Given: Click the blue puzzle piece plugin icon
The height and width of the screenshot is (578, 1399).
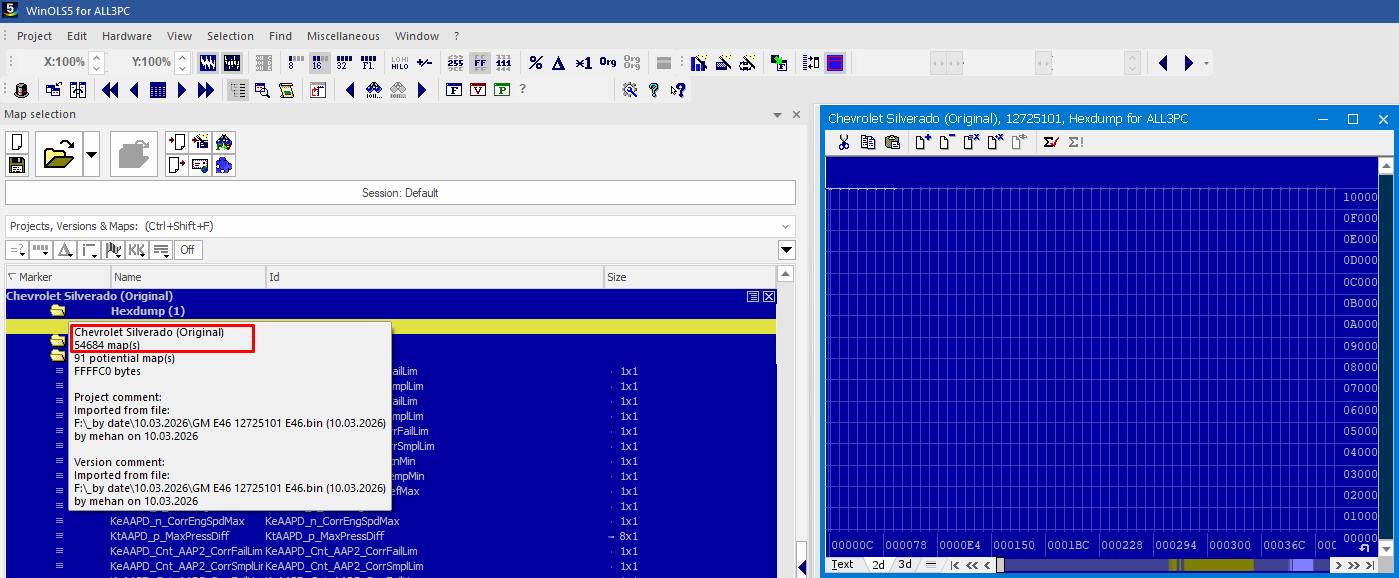Looking at the screenshot, I should pyautogui.click(x=224, y=165).
